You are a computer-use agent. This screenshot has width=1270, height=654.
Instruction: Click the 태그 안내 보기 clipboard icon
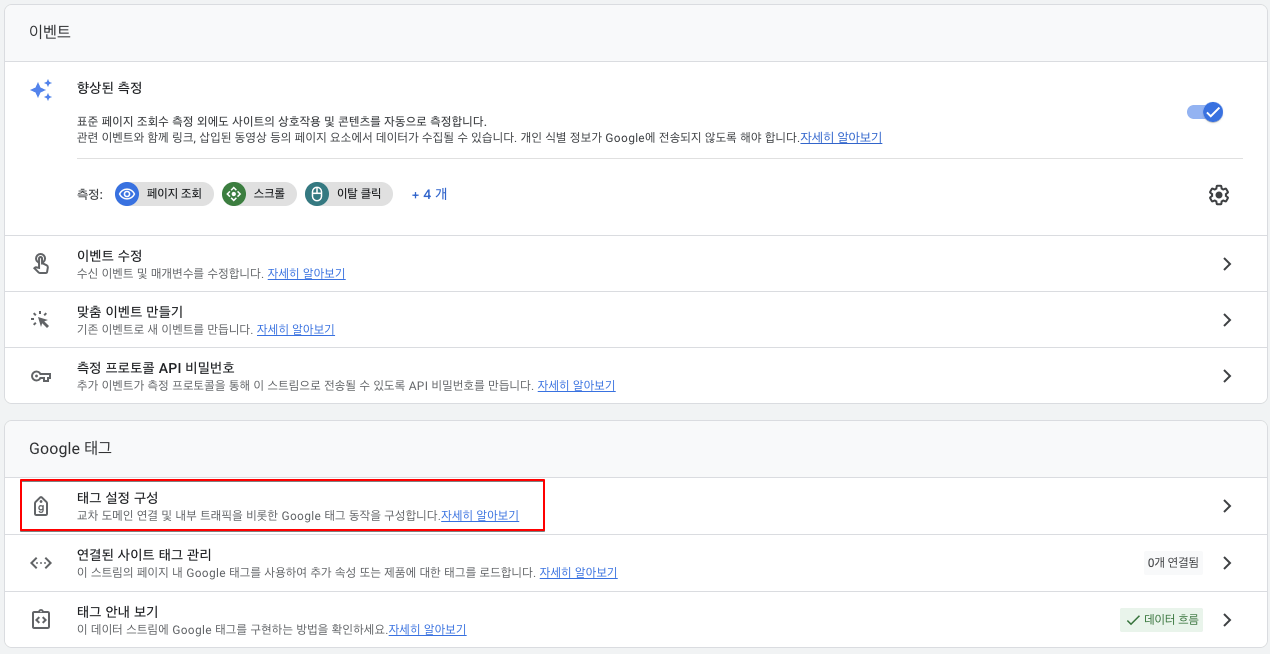[x=41, y=620]
